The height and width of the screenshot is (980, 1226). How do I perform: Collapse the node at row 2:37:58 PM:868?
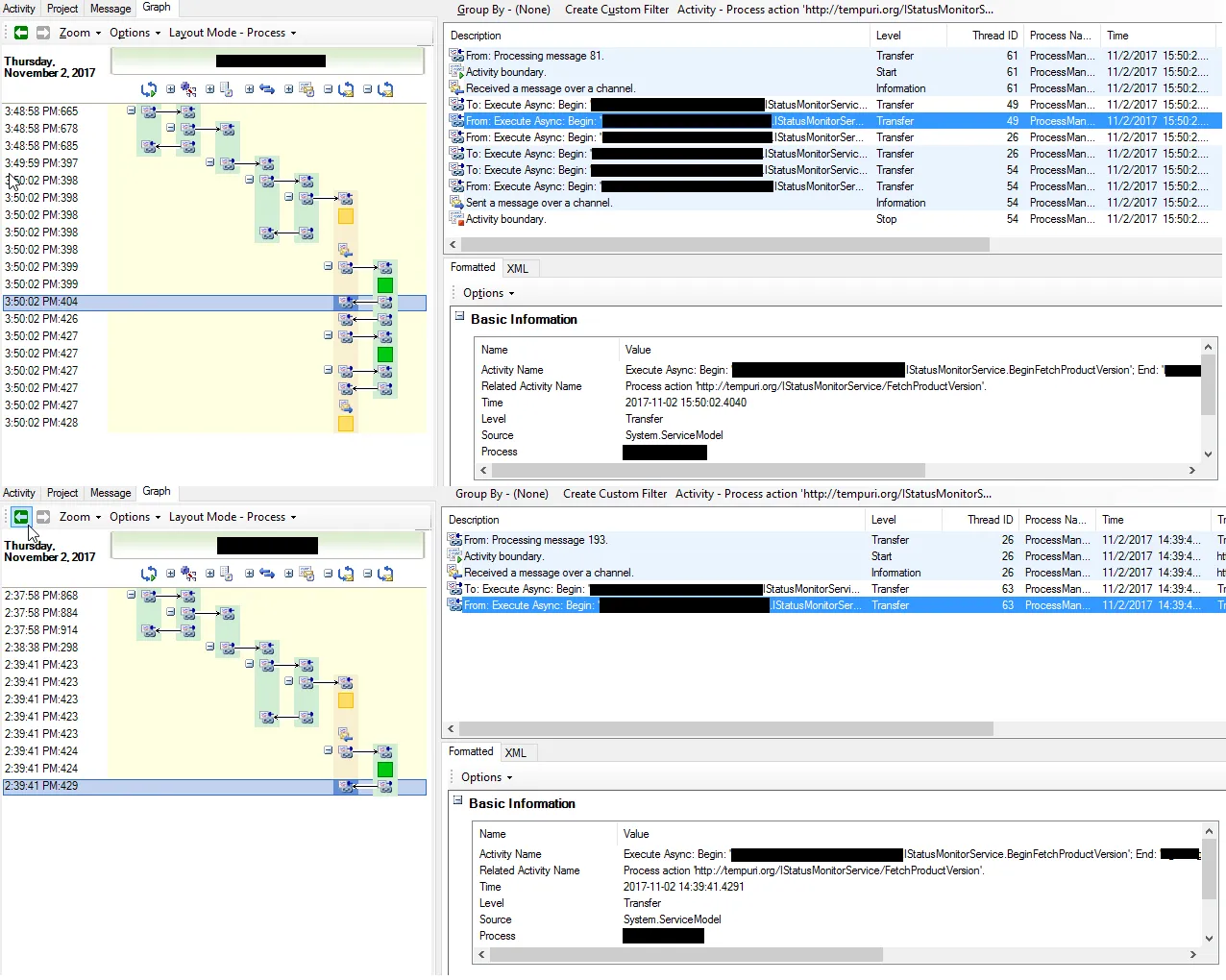coord(132,595)
